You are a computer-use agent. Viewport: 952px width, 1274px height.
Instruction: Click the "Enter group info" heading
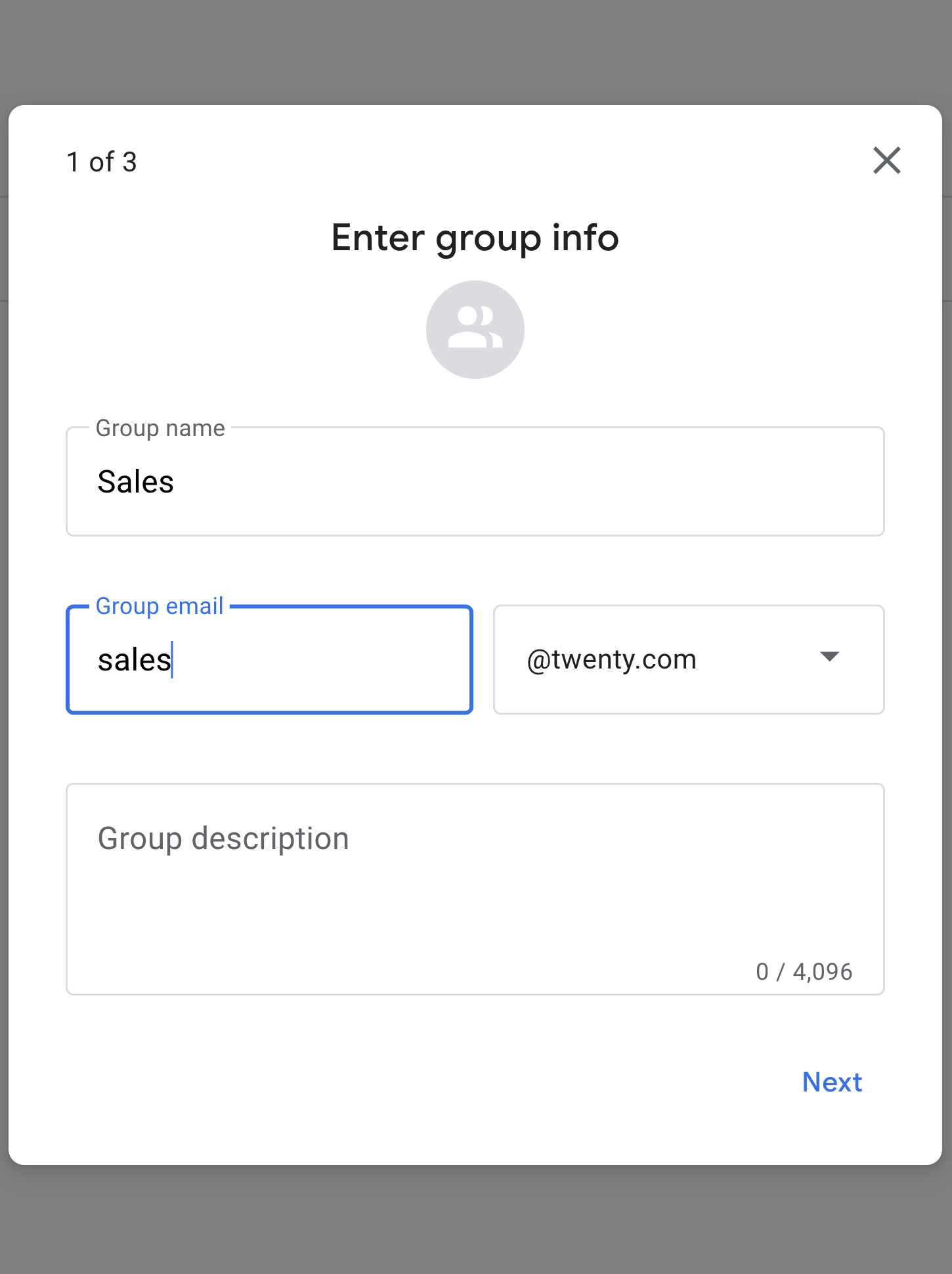(x=475, y=238)
